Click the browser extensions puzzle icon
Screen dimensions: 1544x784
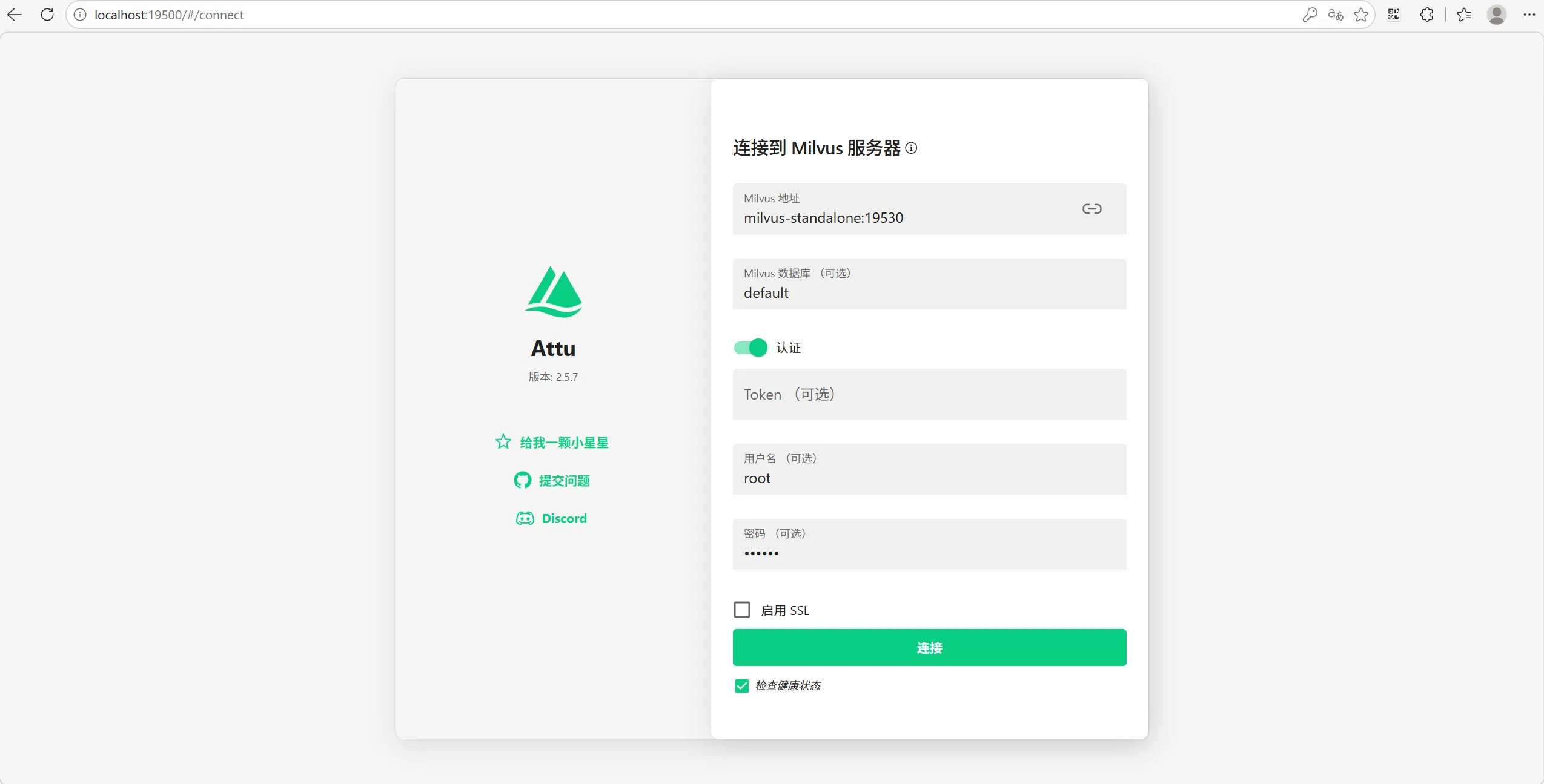coord(1426,14)
